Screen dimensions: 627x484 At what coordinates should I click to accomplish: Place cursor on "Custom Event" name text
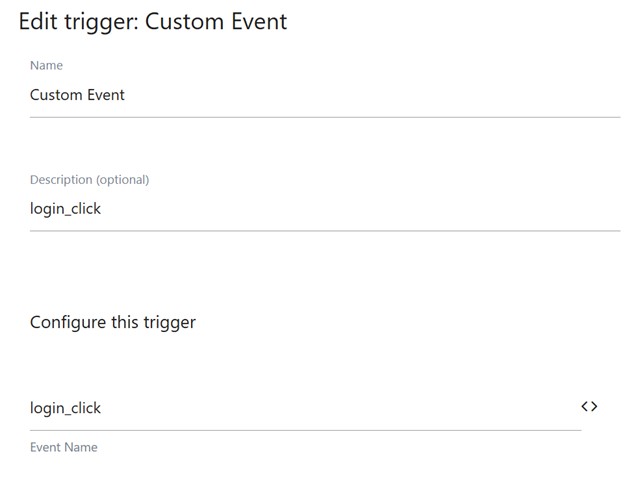click(x=77, y=96)
